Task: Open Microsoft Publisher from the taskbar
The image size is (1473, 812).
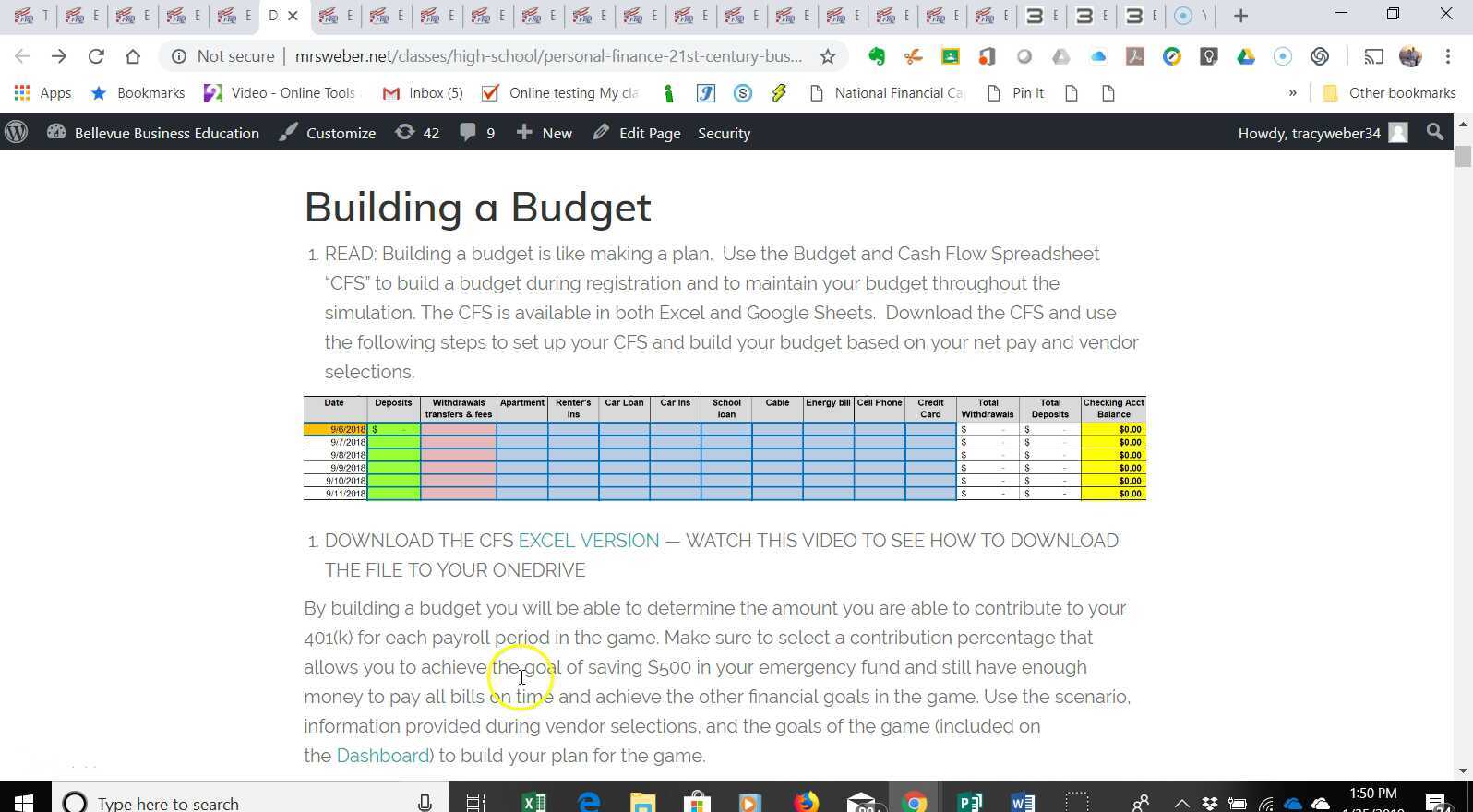Action: pyautogui.click(x=969, y=802)
